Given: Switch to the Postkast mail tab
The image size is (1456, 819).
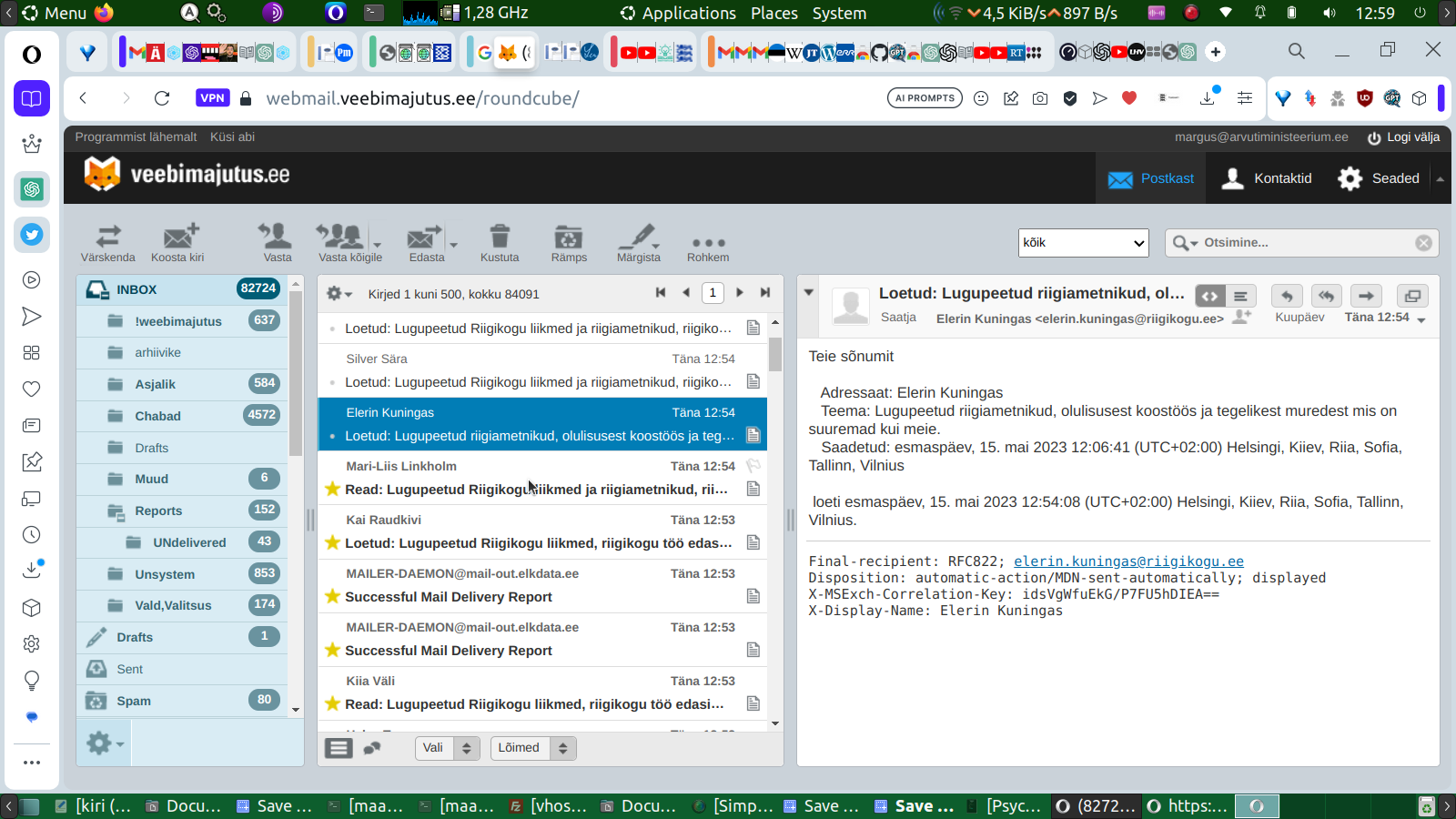Looking at the screenshot, I should pyautogui.click(x=1151, y=178).
